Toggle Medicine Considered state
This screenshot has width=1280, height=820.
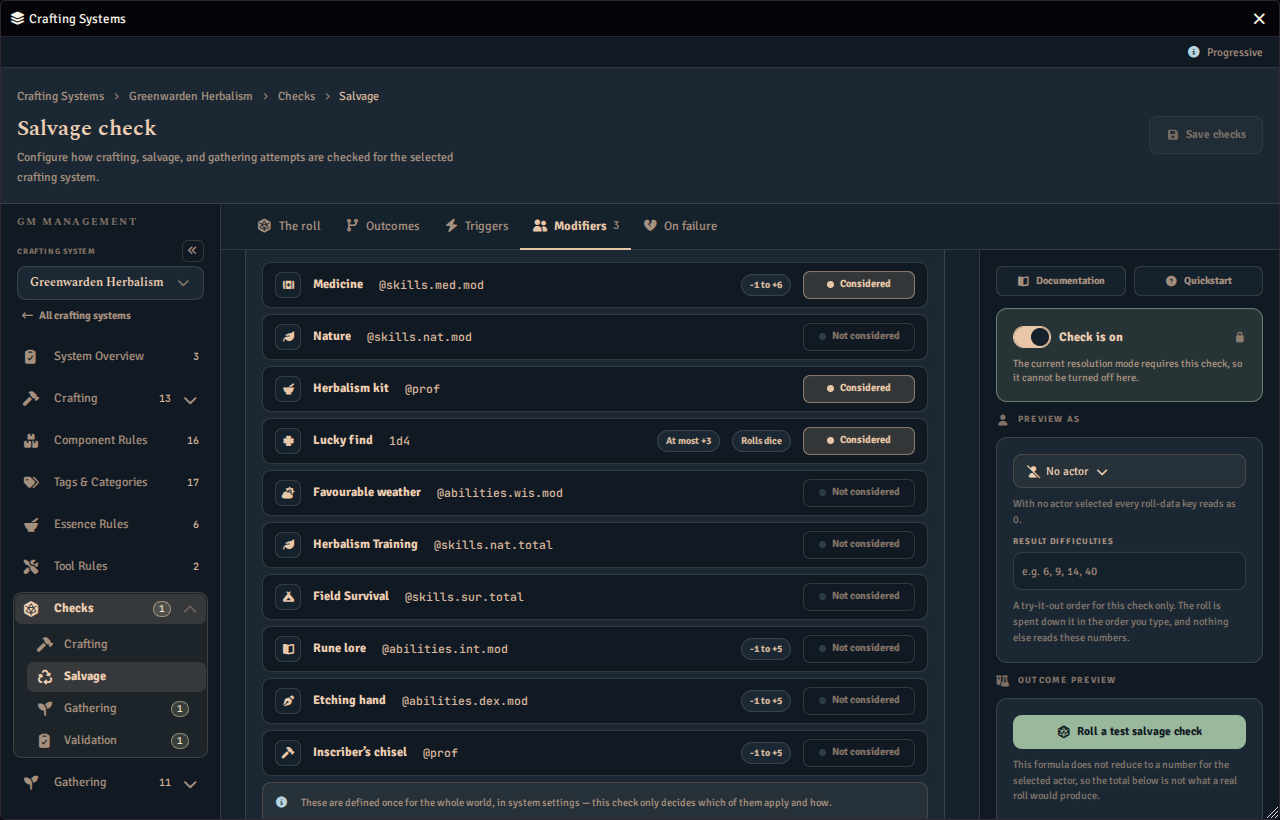(858, 285)
